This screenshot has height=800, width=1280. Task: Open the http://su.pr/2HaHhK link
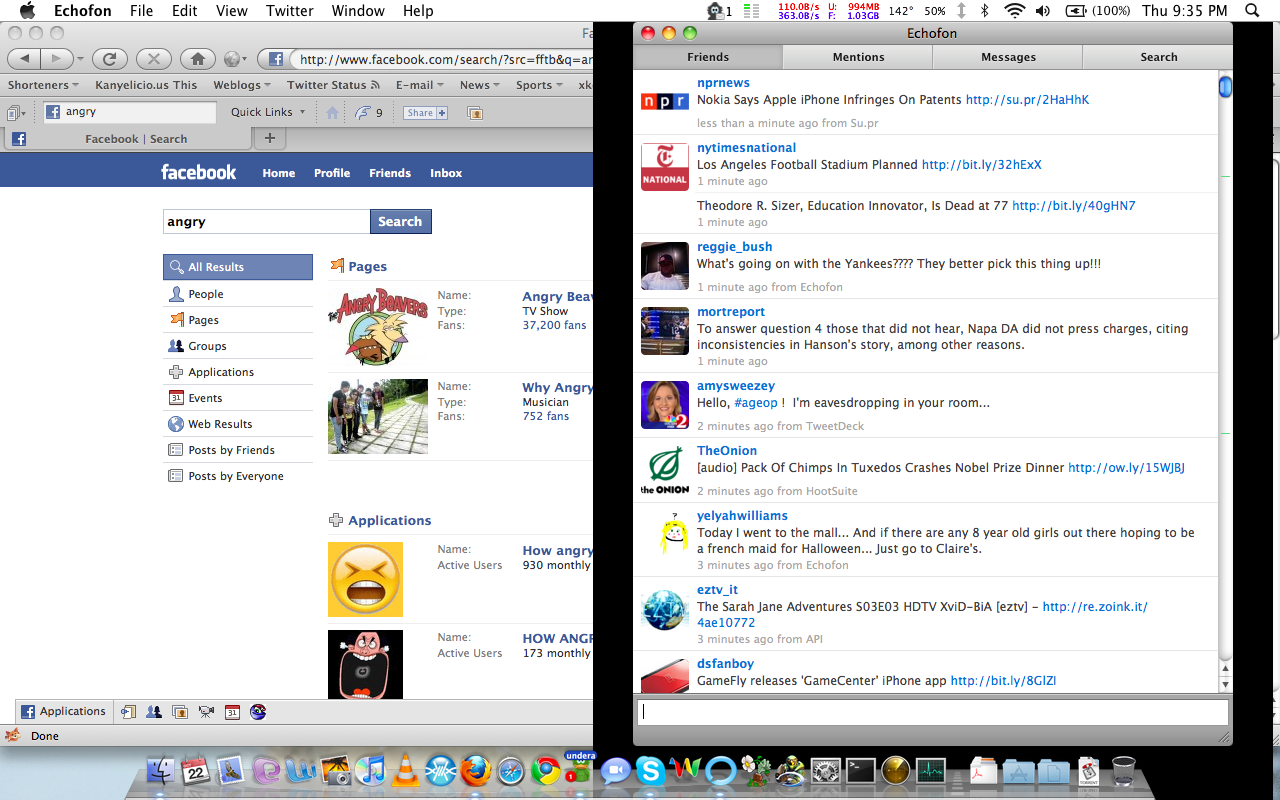pyautogui.click(x=1027, y=100)
